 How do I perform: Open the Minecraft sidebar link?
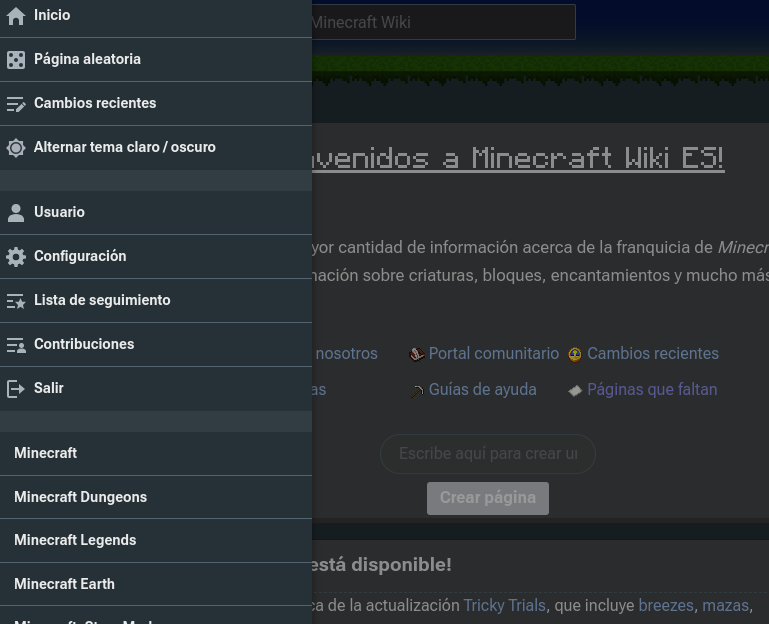click(156, 453)
